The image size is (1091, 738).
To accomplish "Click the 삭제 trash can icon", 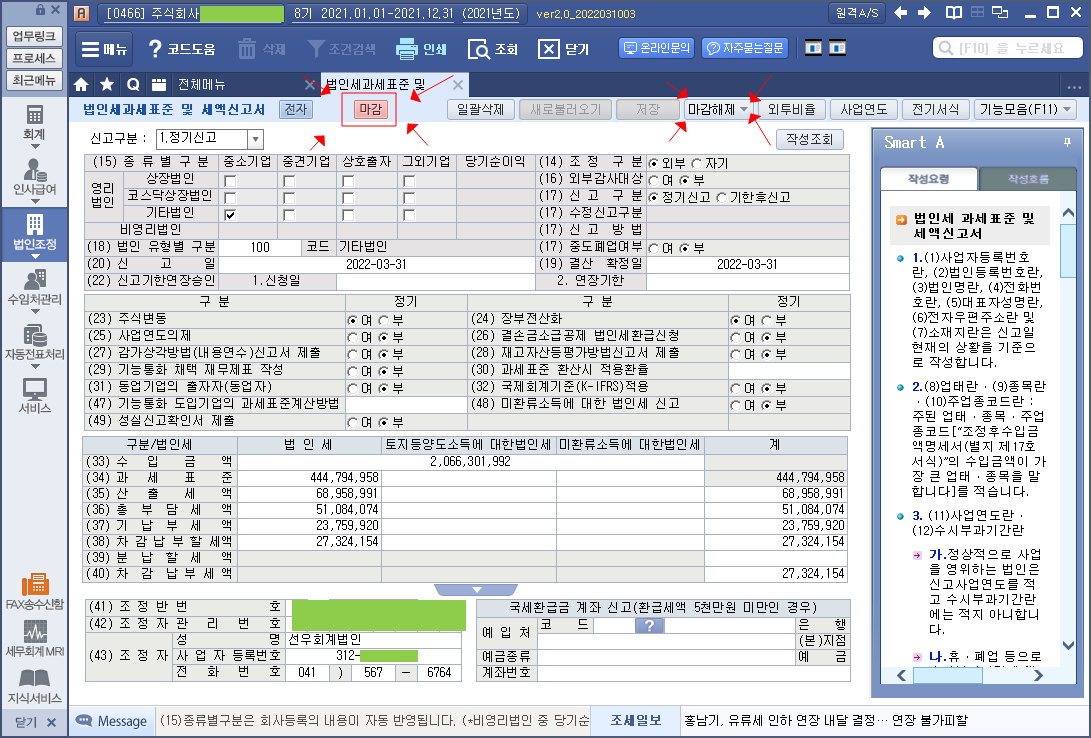I will [x=247, y=49].
